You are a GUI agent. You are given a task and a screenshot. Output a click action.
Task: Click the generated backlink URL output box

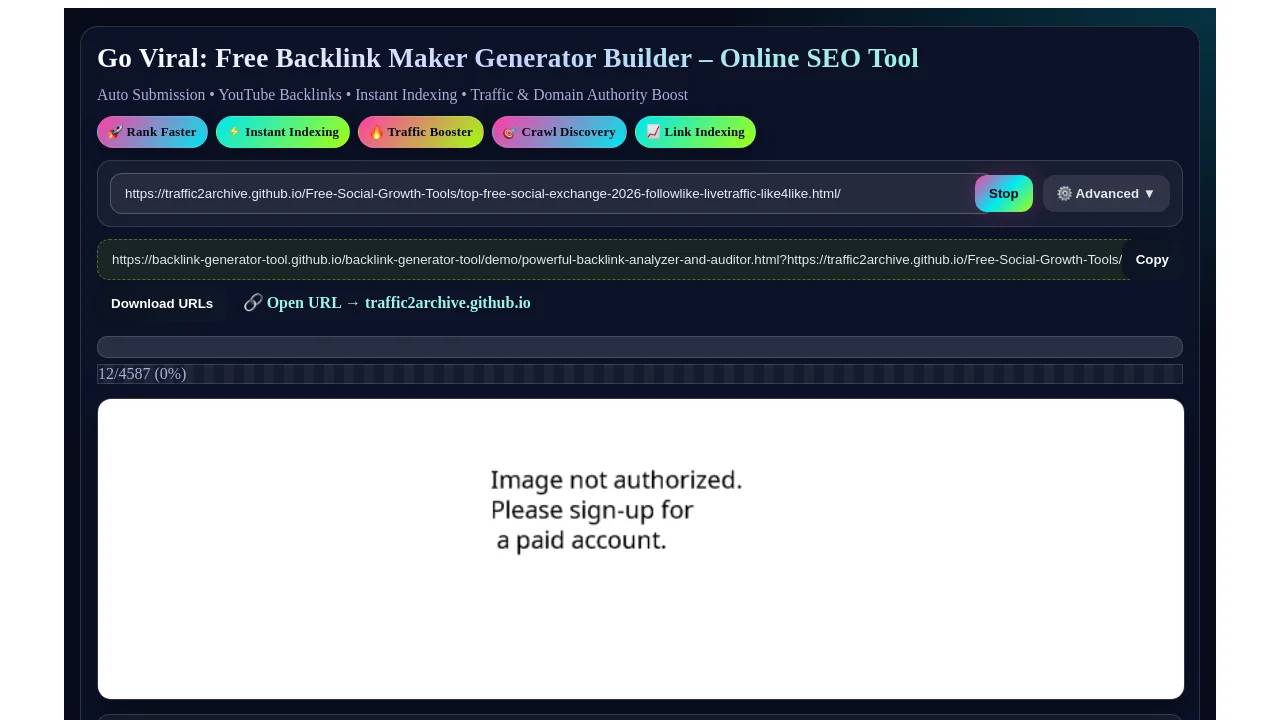click(x=614, y=260)
